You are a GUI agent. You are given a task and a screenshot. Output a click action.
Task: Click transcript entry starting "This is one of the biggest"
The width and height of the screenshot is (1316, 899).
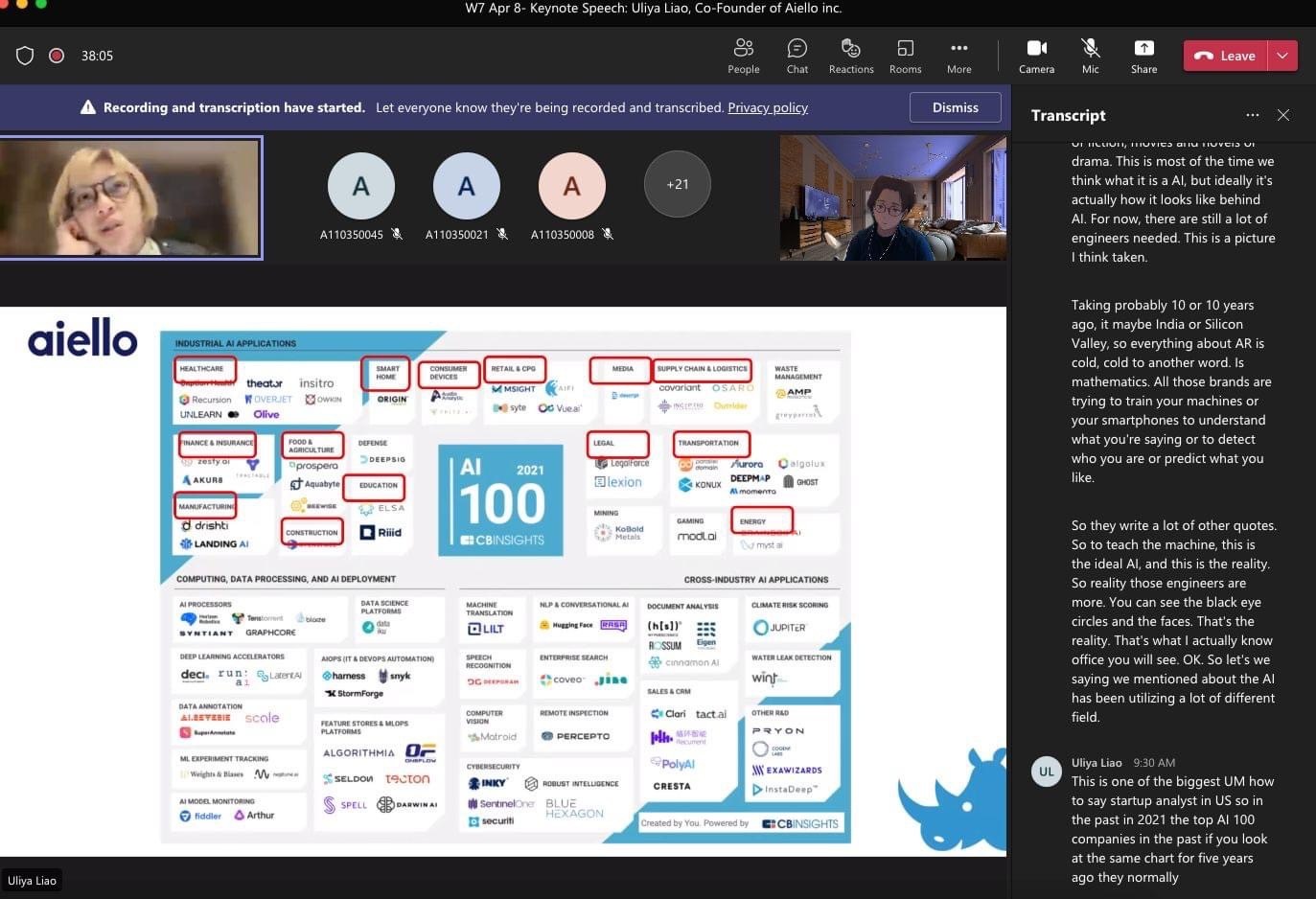1174,829
